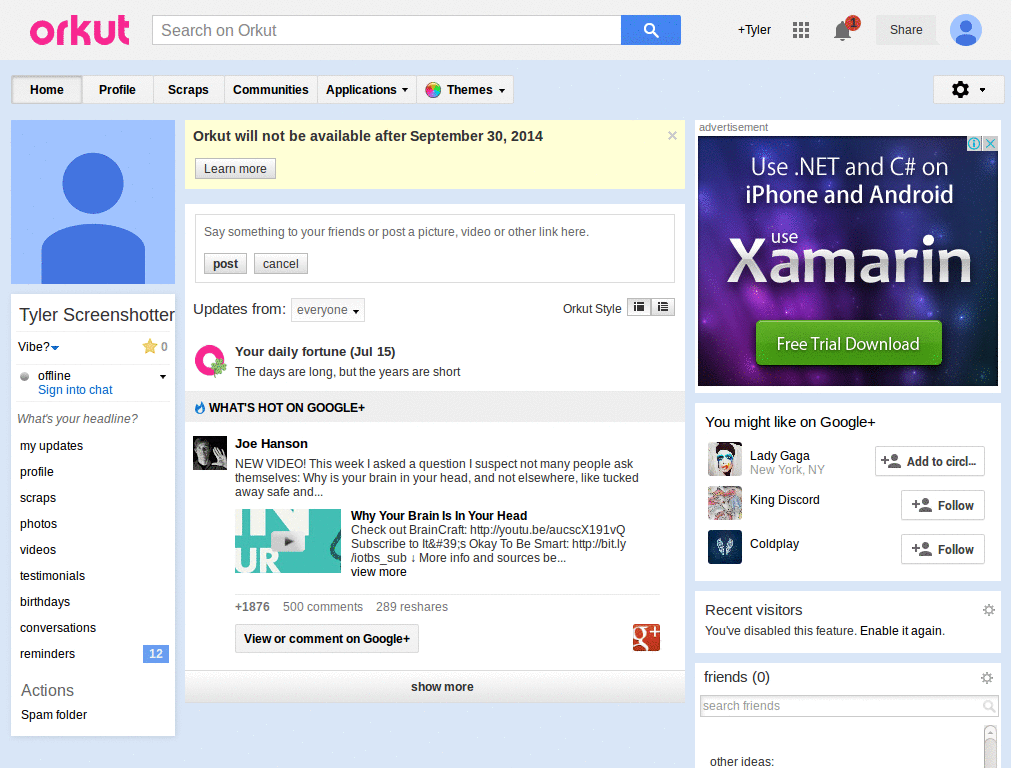
Task: Click the status update text box
Action: click(435, 232)
